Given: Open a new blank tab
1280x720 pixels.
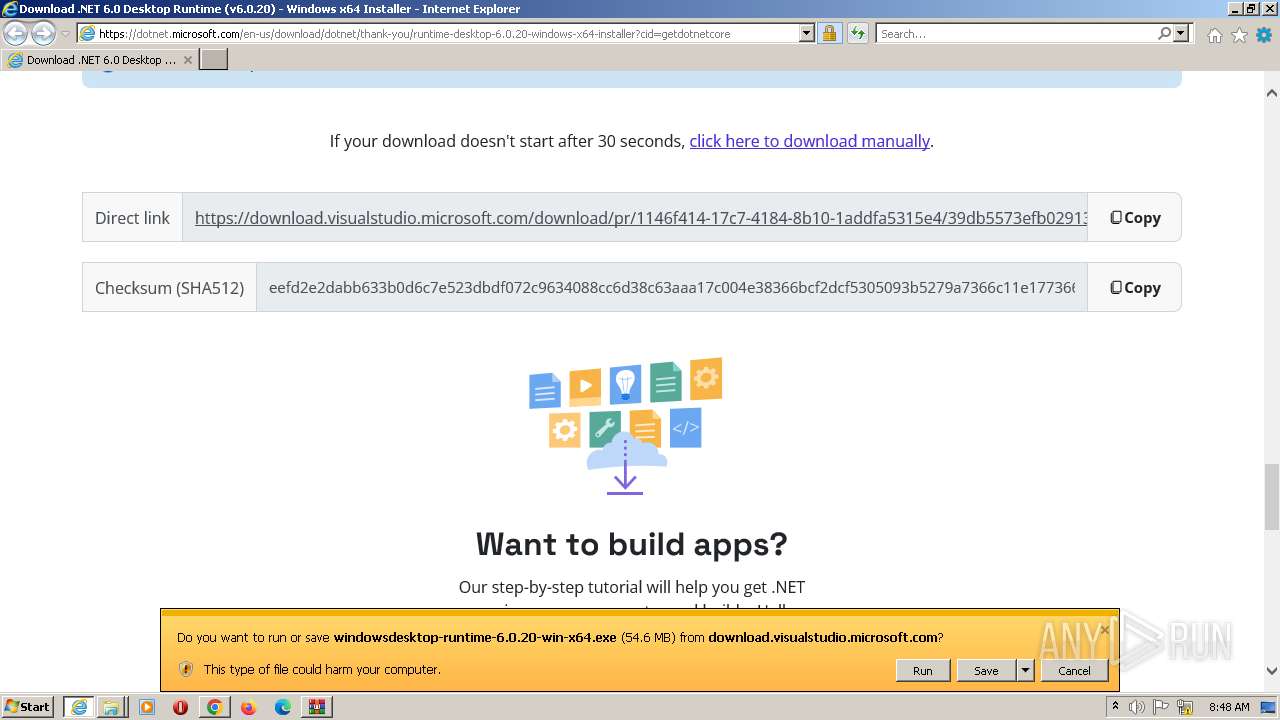Looking at the screenshot, I should [214, 60].
